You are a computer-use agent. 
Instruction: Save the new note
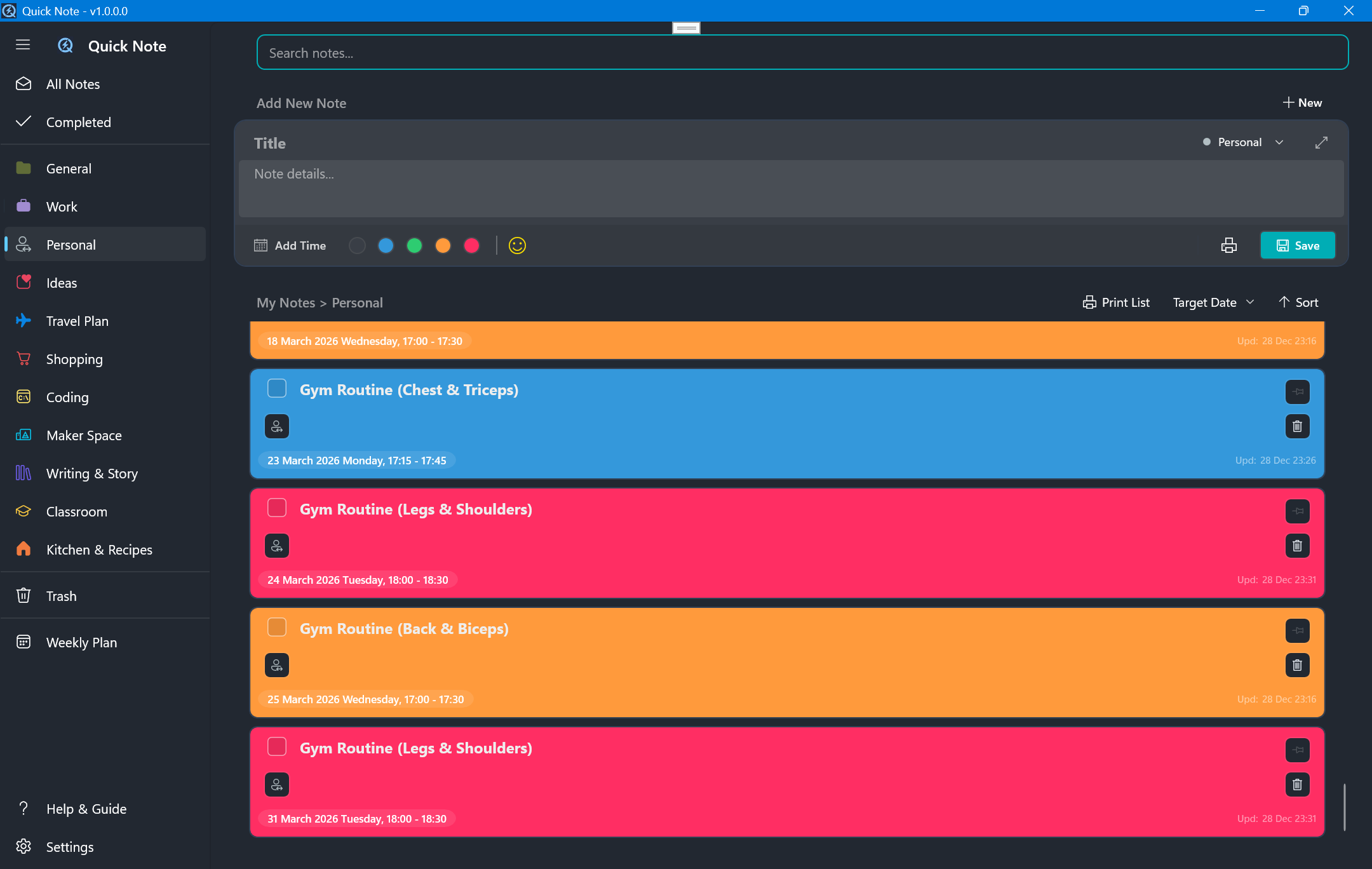coord(1297,245)
